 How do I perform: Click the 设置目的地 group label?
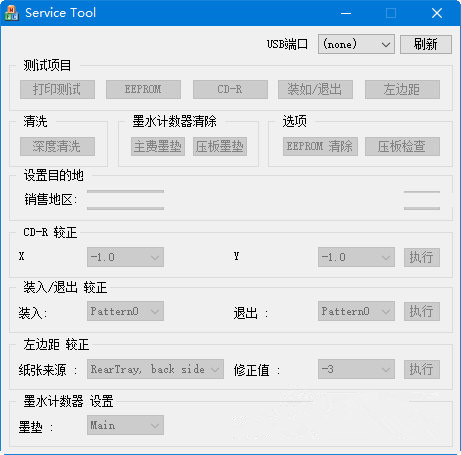click(53, 175)
